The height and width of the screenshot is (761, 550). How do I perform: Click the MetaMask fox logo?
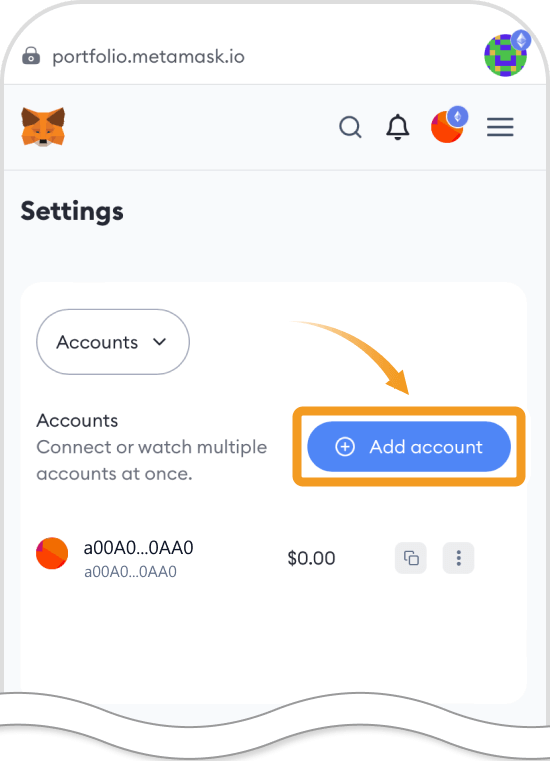coord(43,127)
